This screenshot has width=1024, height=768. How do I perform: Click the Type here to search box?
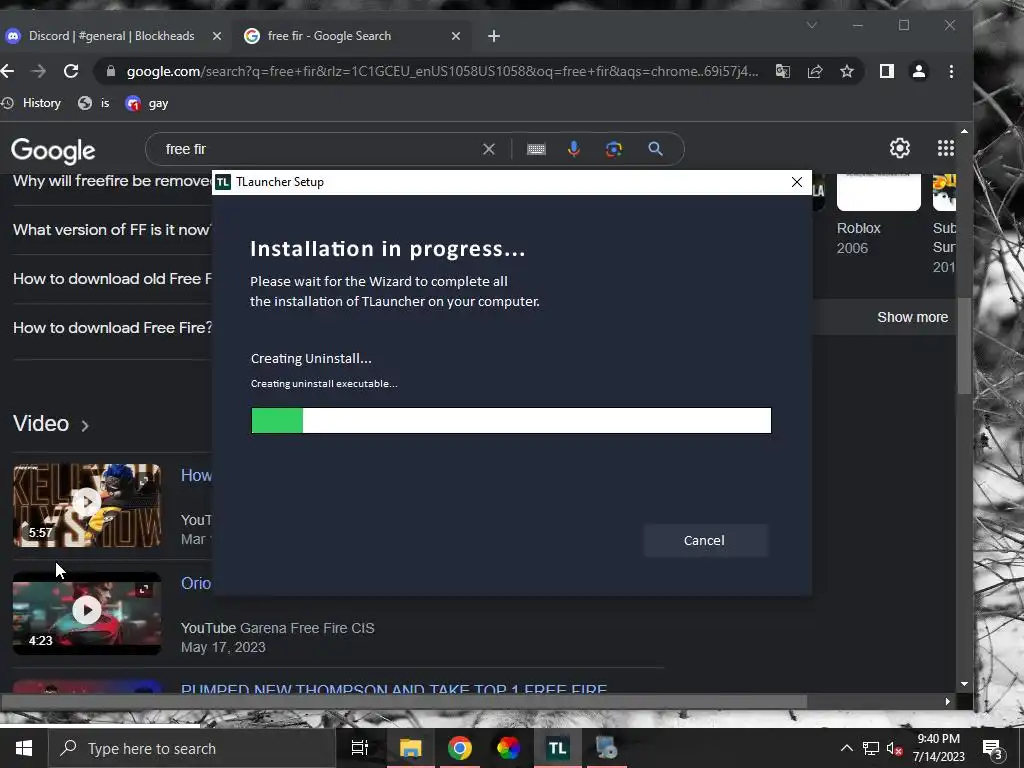192,748
